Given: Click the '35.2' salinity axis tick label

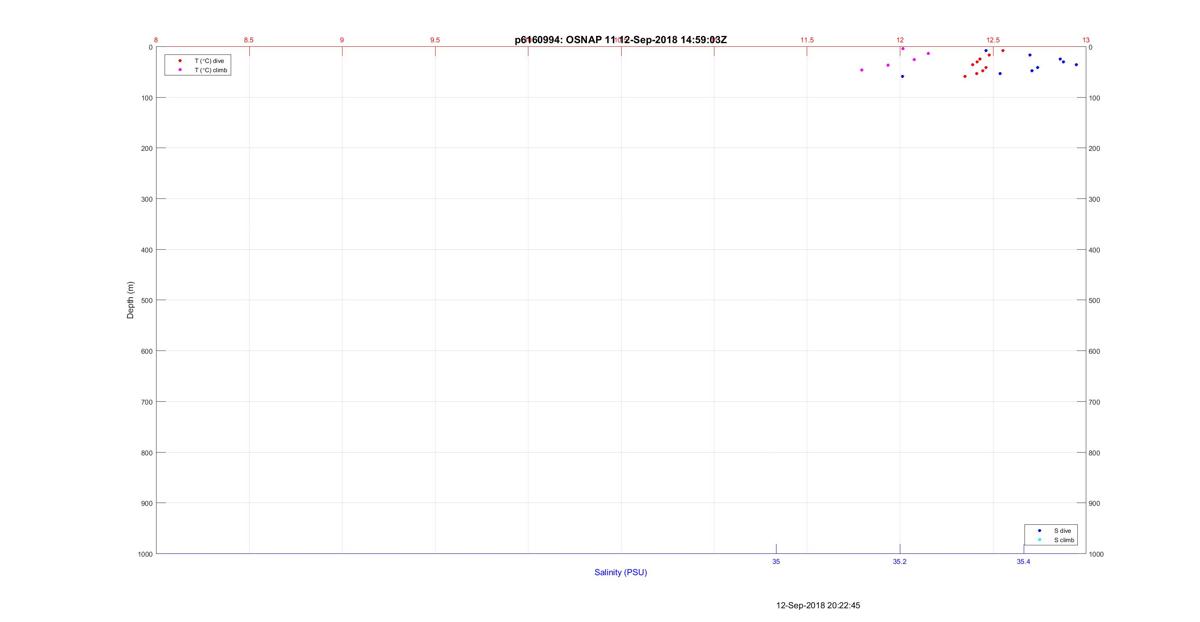Looking at the screenshot, I should coord(900,562).
